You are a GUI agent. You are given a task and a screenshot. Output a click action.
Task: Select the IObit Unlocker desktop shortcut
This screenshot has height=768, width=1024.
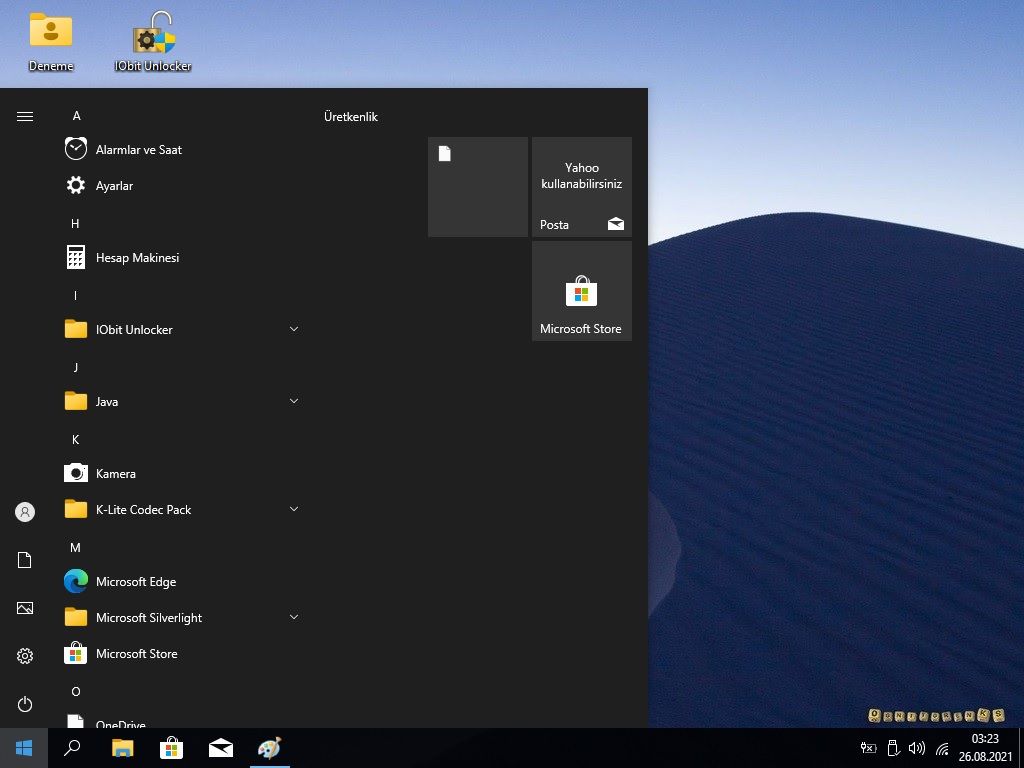click(153, 40)
